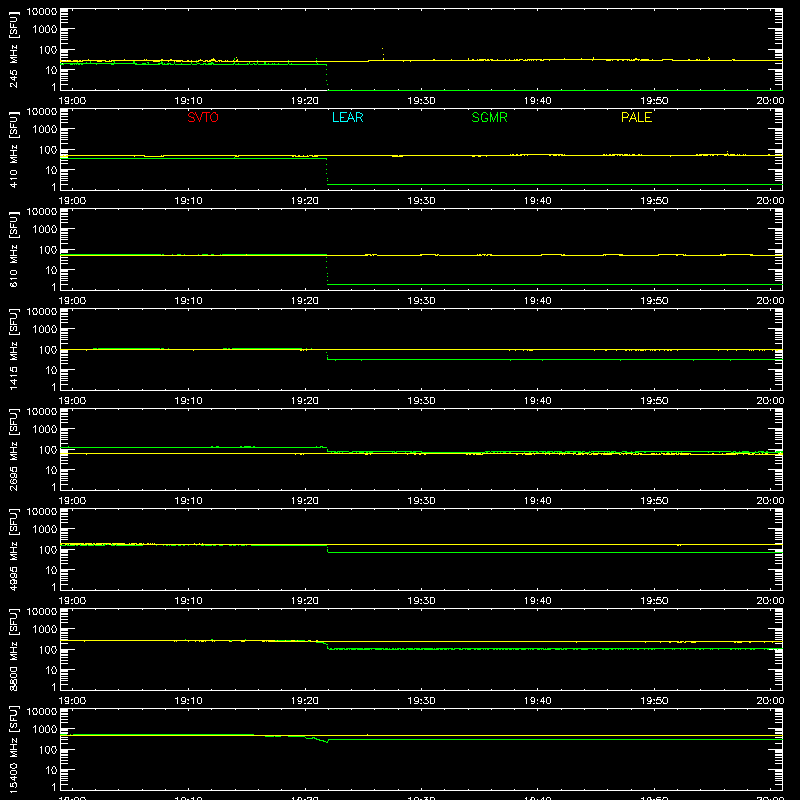Click '19:20' tick label beneath the 610 MHz plot

(305, 301)
